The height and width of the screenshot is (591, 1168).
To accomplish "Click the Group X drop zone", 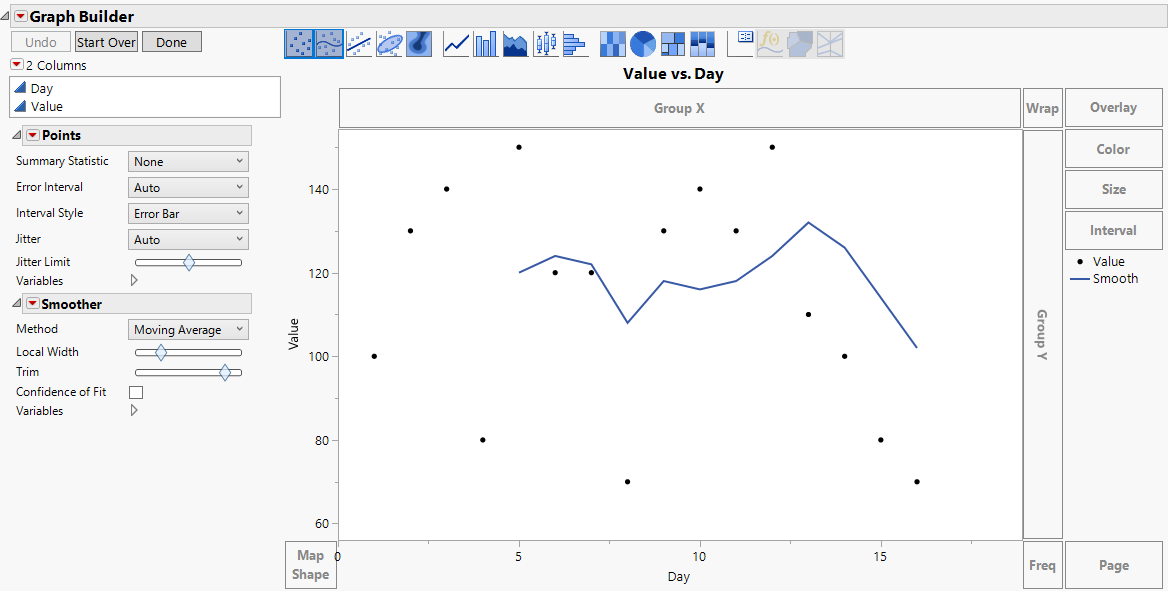I will pos(679,108).
